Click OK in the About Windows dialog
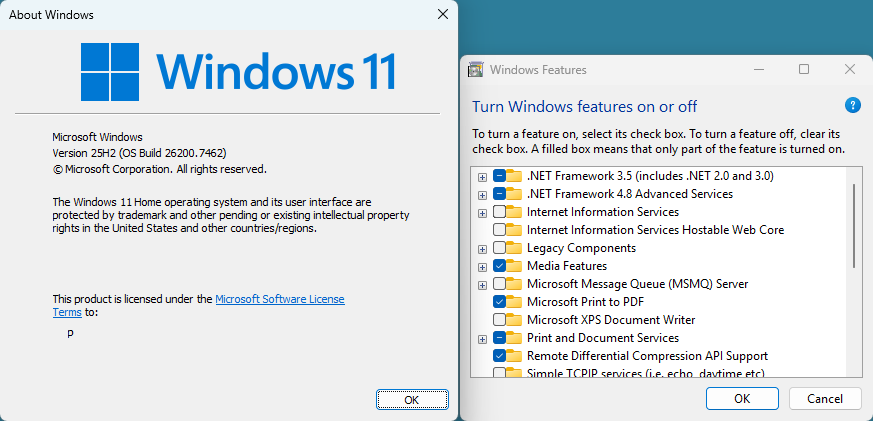The width and height of the screenshot is (873, 421). coord(412,399)
